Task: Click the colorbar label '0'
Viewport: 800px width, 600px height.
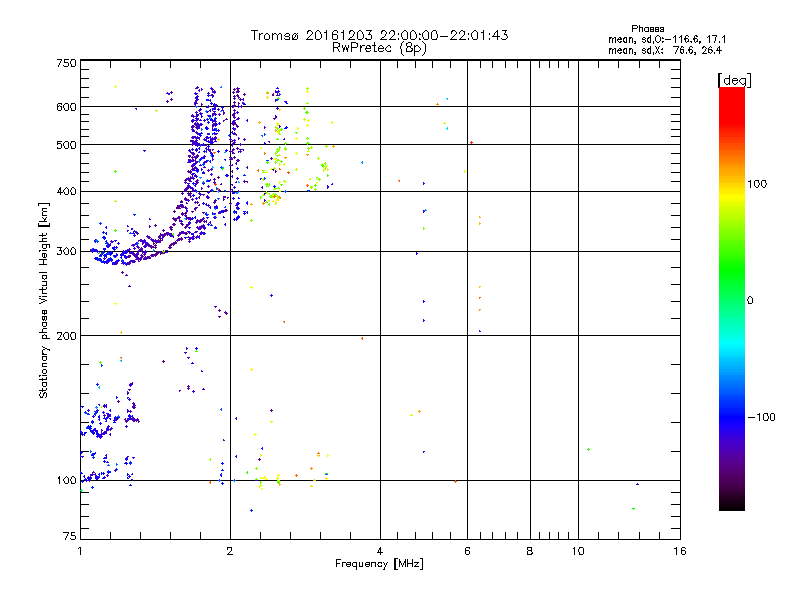Action: tap(750, 301)
